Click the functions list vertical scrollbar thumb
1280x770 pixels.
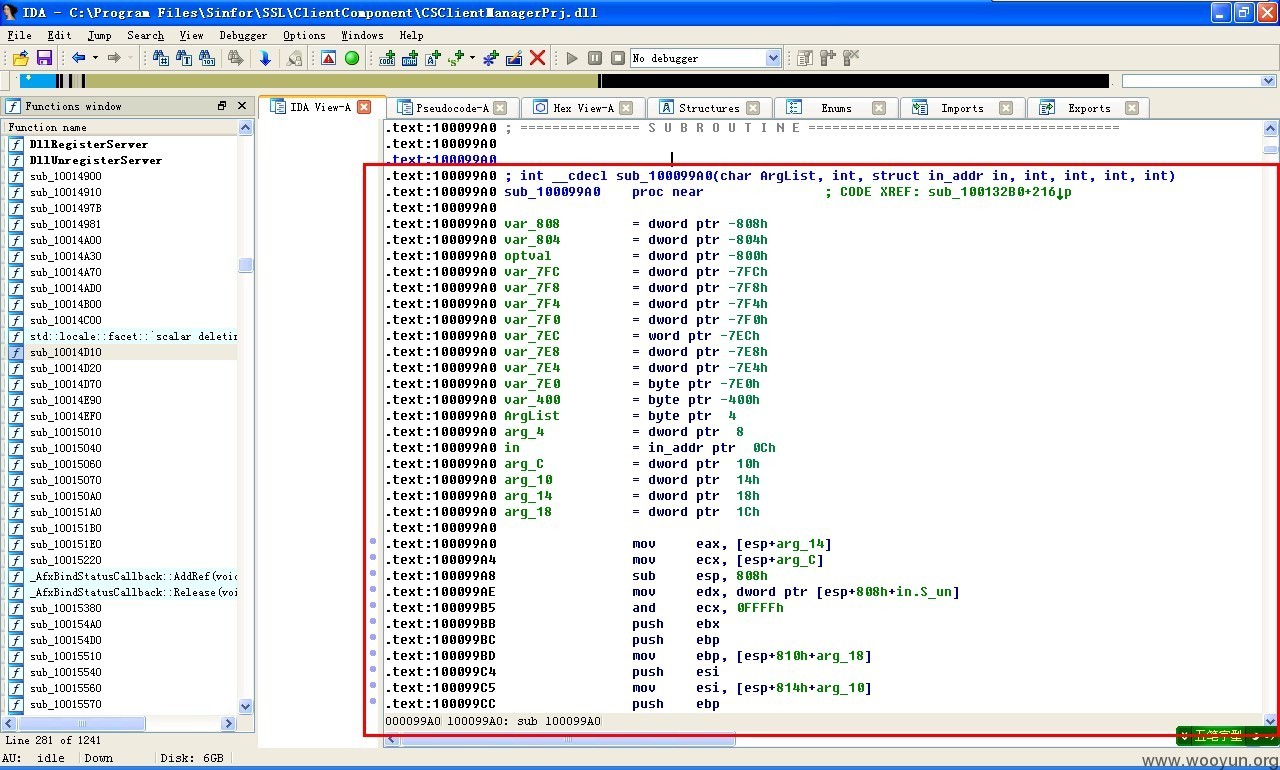(x=246, y=265)
